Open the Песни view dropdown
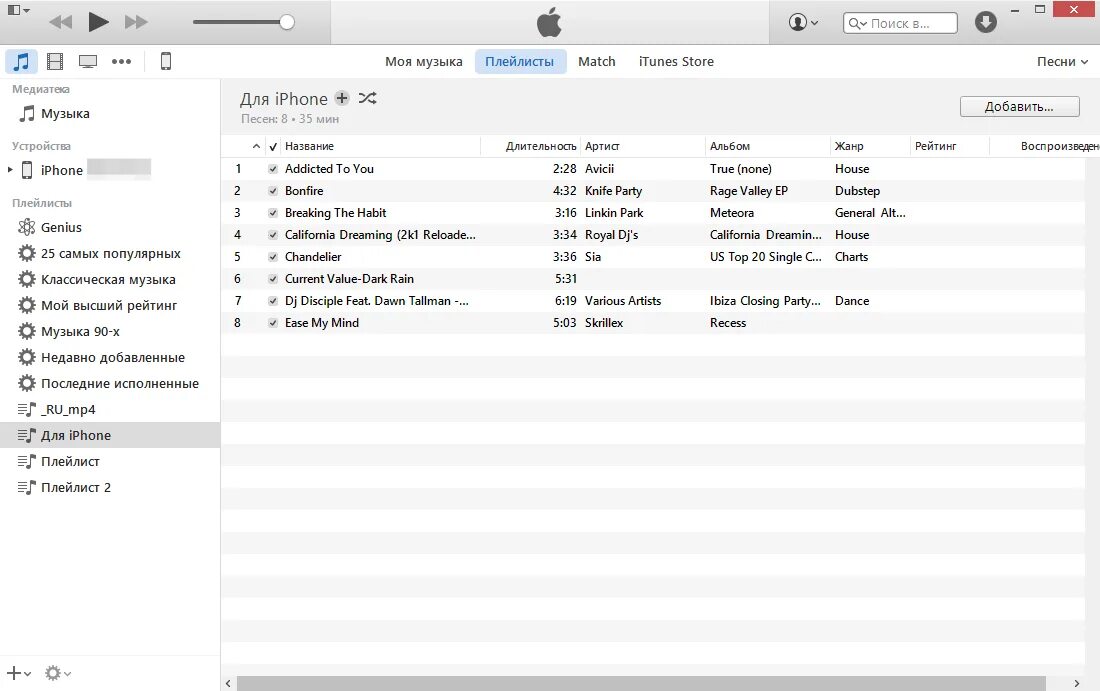 point(1062,62)
